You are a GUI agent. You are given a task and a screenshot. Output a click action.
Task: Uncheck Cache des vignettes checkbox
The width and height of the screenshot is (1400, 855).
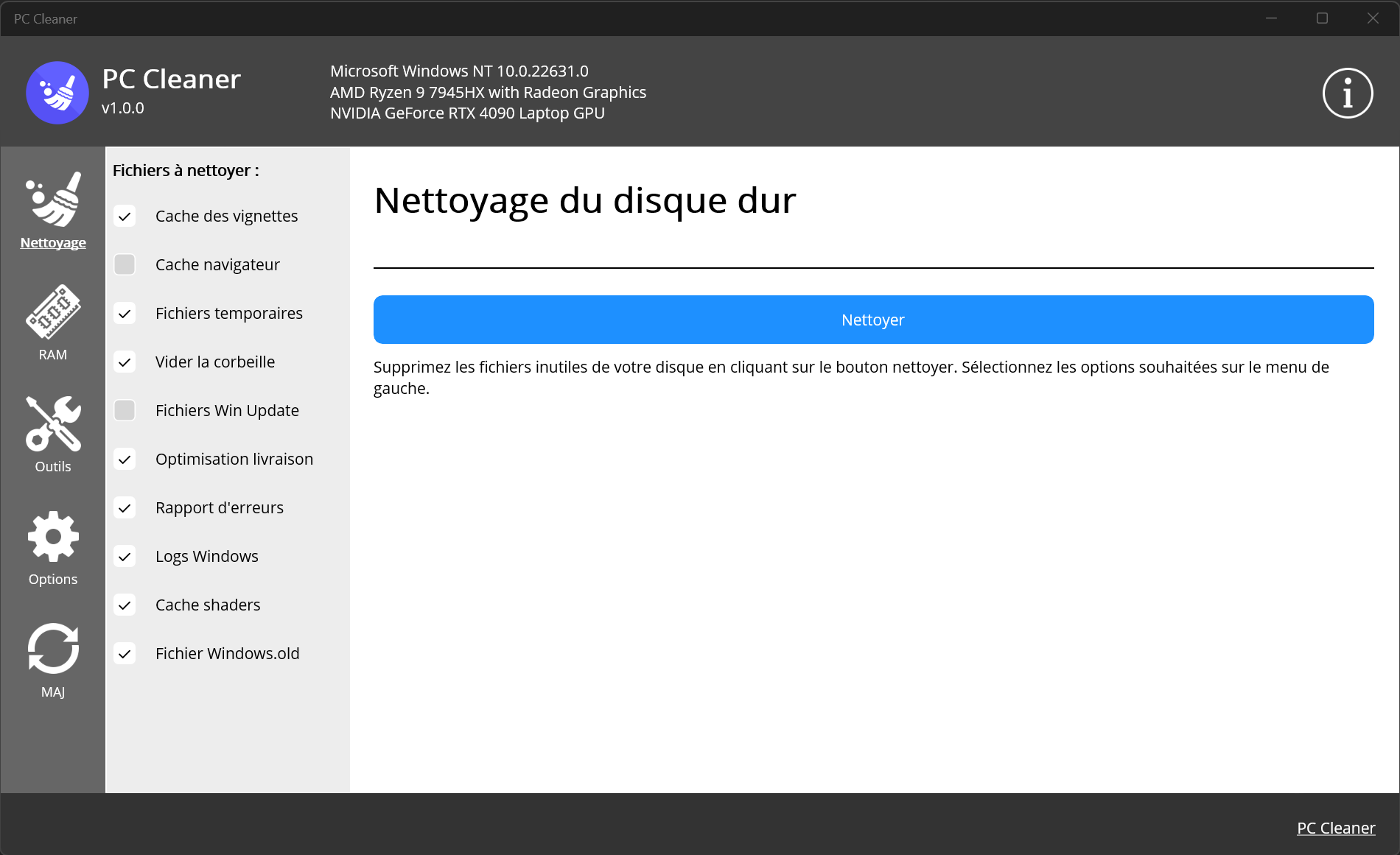click(x=125, y=216)
